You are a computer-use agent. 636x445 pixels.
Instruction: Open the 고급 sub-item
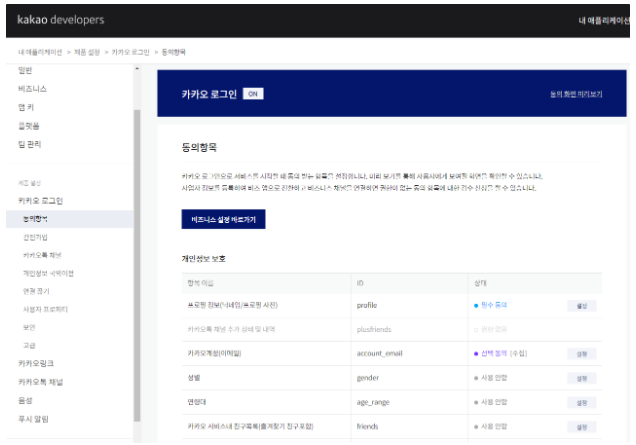pyautogui.click(x=29, y=345)
